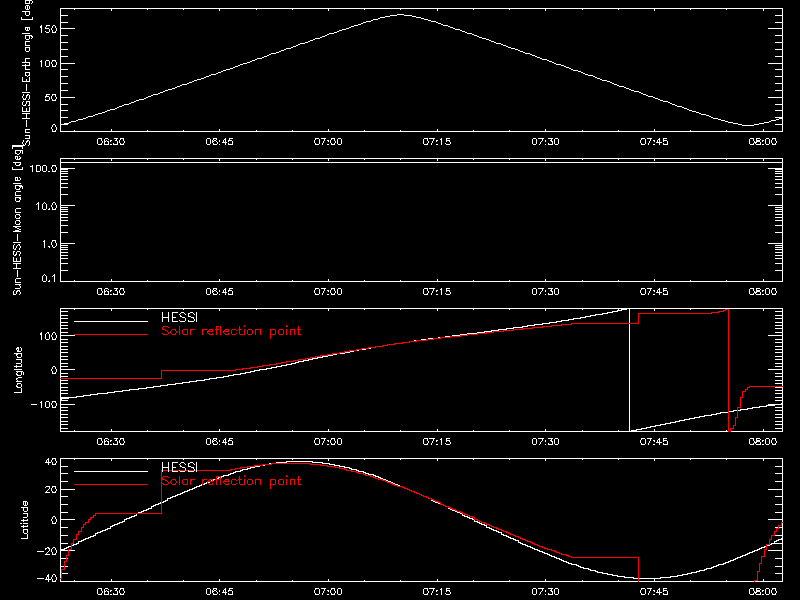Click the 150 tick on Earth angle axis
800x600 pixels.
(x=47, y=29)
